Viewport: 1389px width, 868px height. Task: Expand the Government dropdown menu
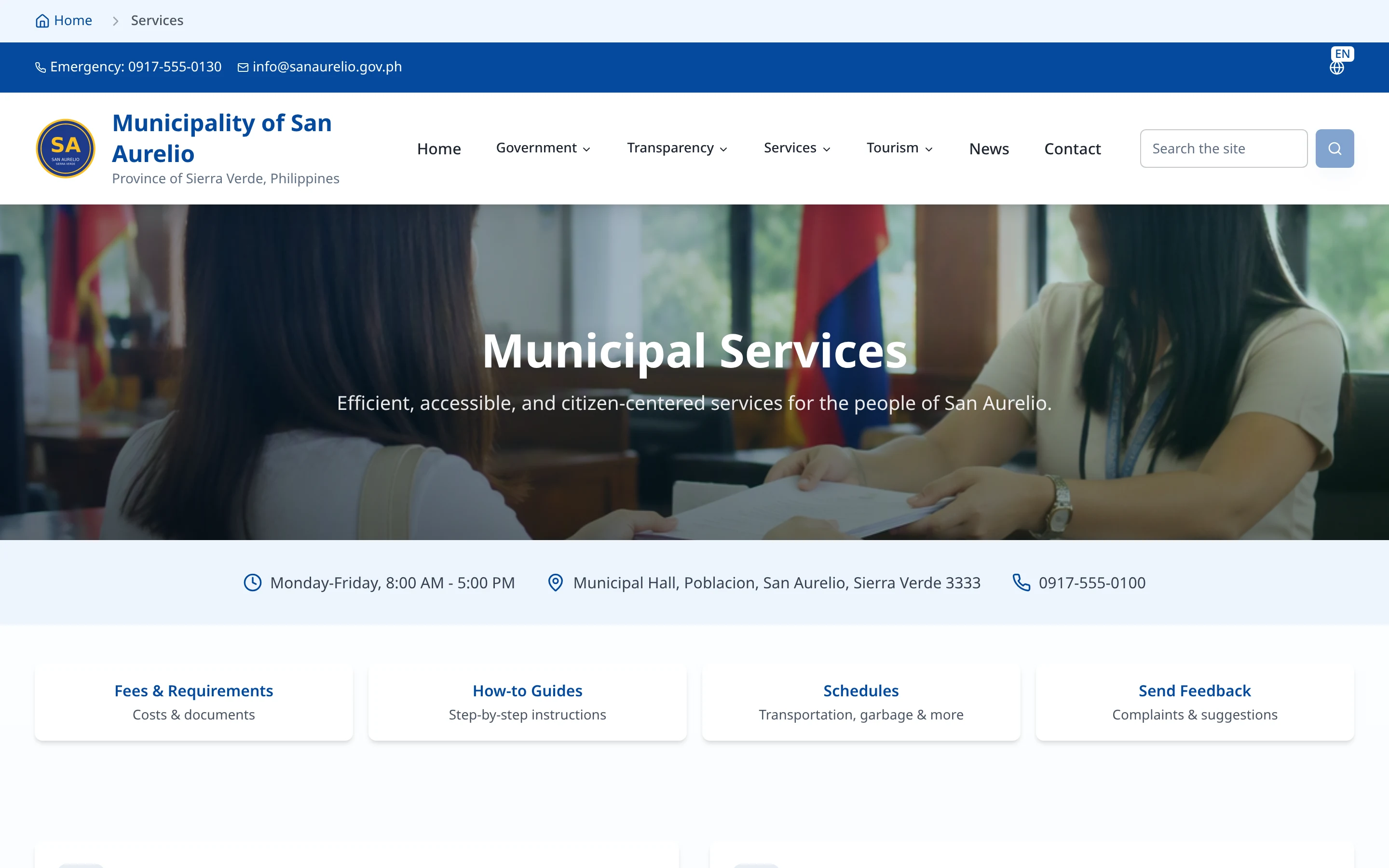click(x=543, y=148)
